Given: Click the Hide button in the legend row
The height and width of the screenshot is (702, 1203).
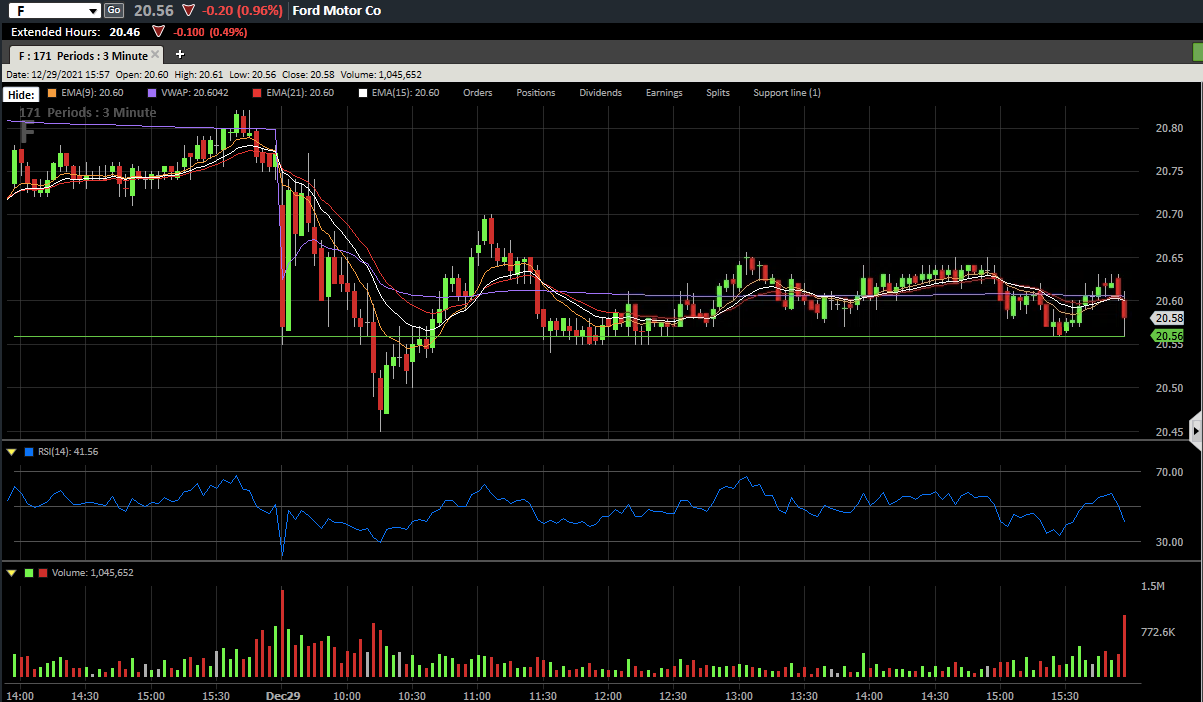Looking at the screenshot, I should (x=20, y=93).
